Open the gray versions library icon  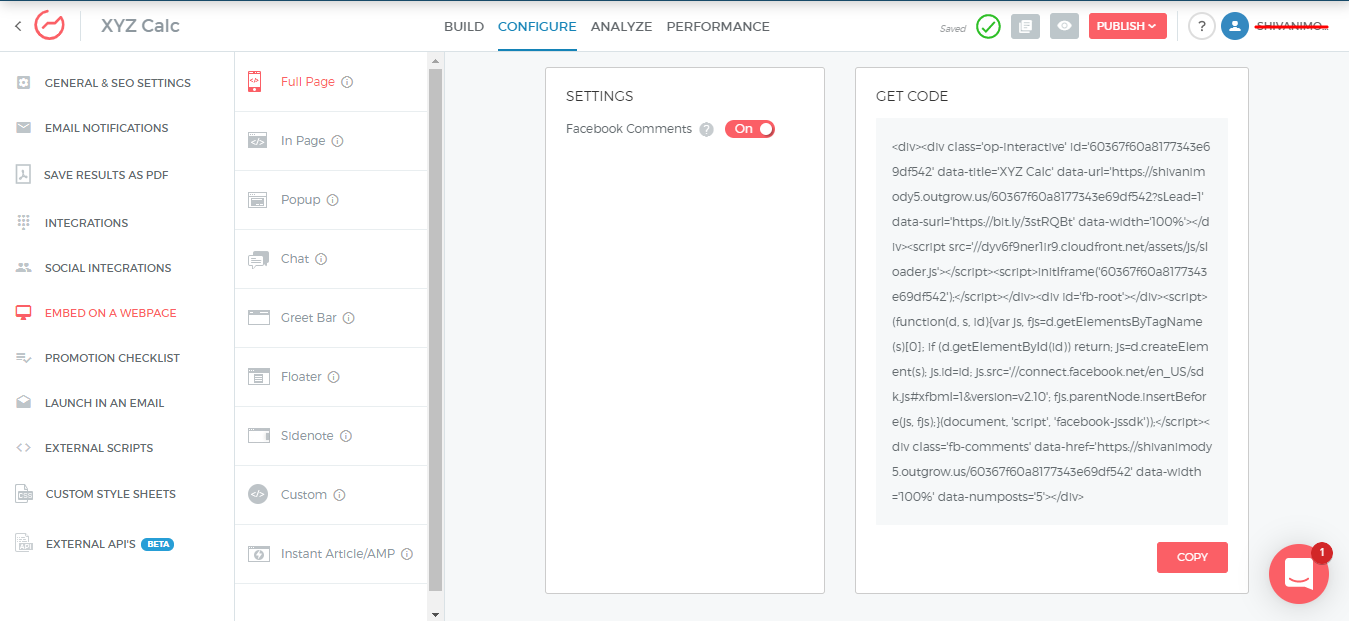tap(1025, 27)
